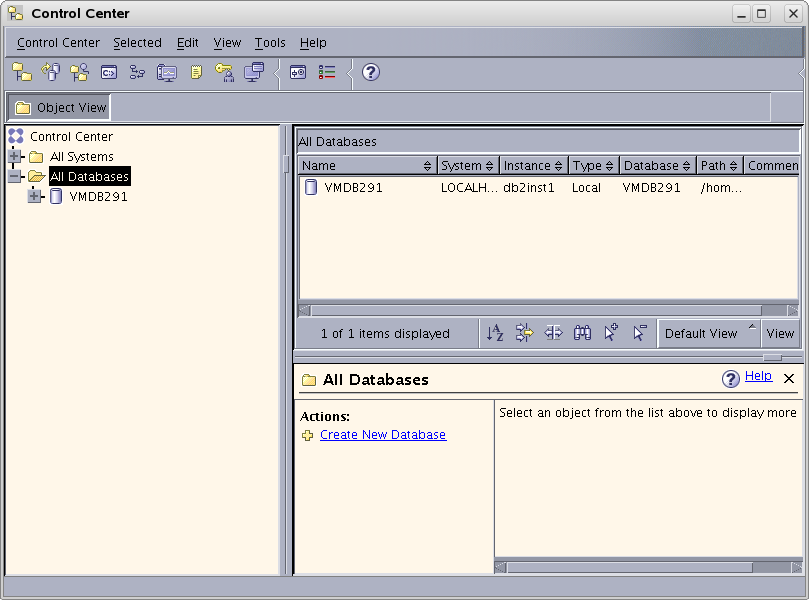The height and width of the screenshot is (600, 809).
Task: Click the Help question mark in details pane
Action: tap(731, 379)
